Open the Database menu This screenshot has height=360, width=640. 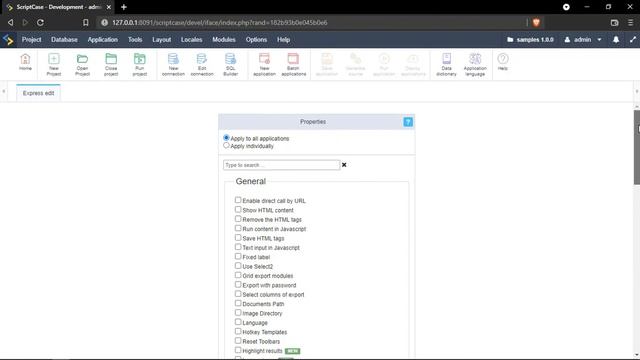pyautogui.click(x=64, y=40)
